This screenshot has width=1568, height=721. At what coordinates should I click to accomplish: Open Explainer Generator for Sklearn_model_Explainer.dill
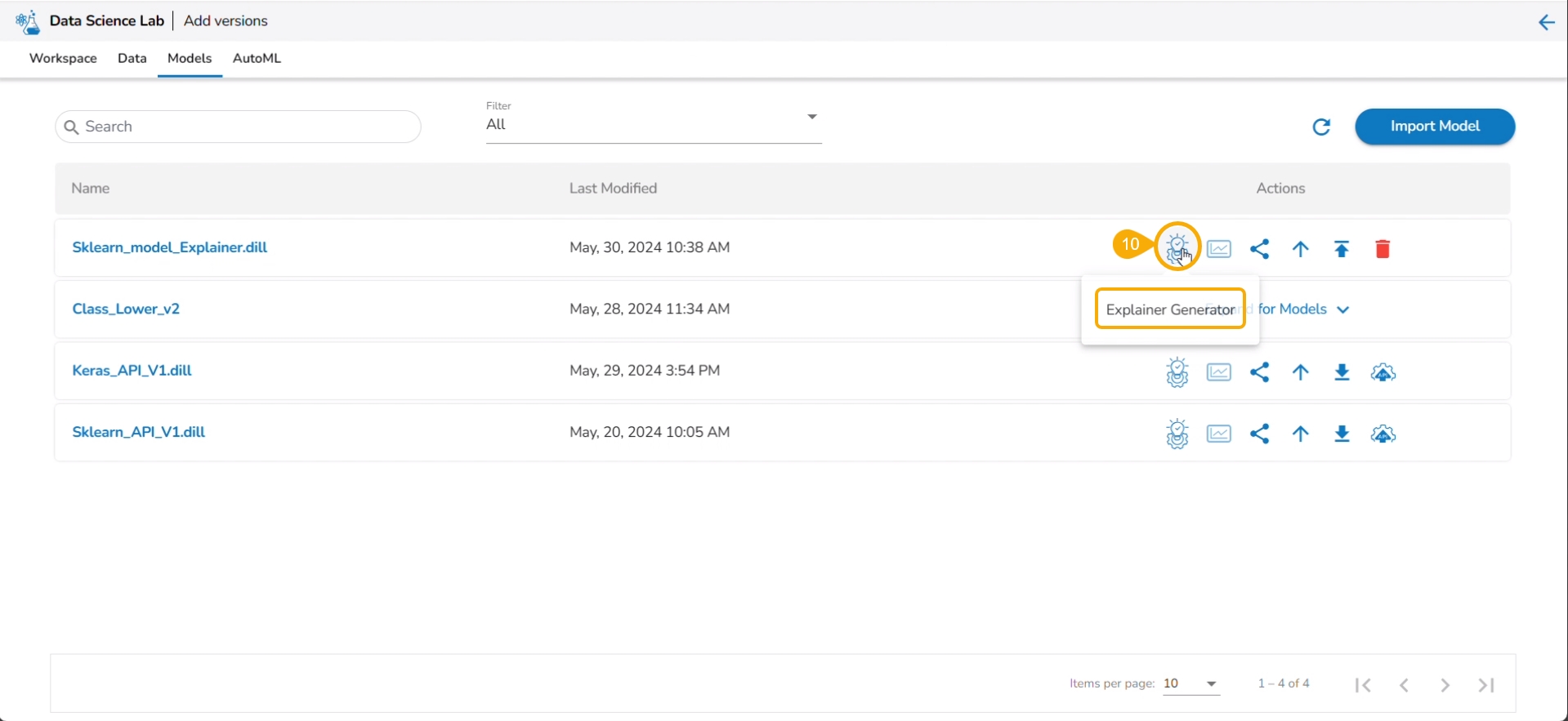tap(1177, 247)
